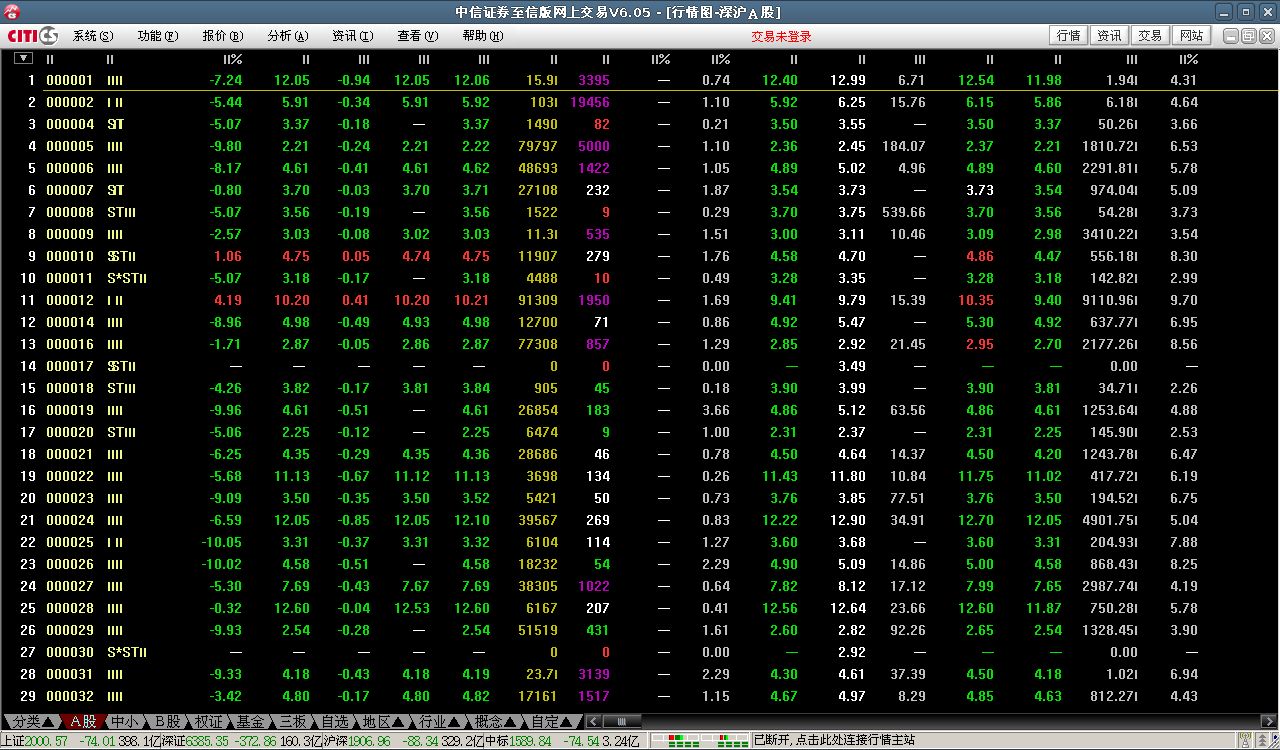Click the inner window restore icon

coord(1248,36)
